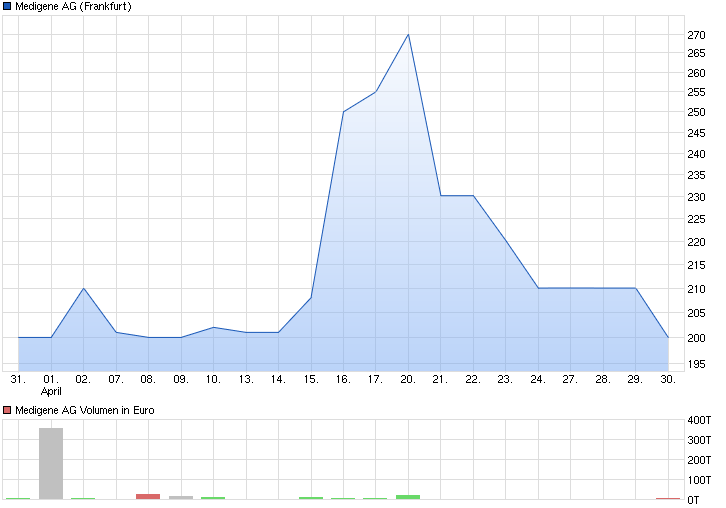The height and width of the screenshot is (508, 726).
Task: Click the x-axis date label '17.'
Action: (x=376, y=379)
